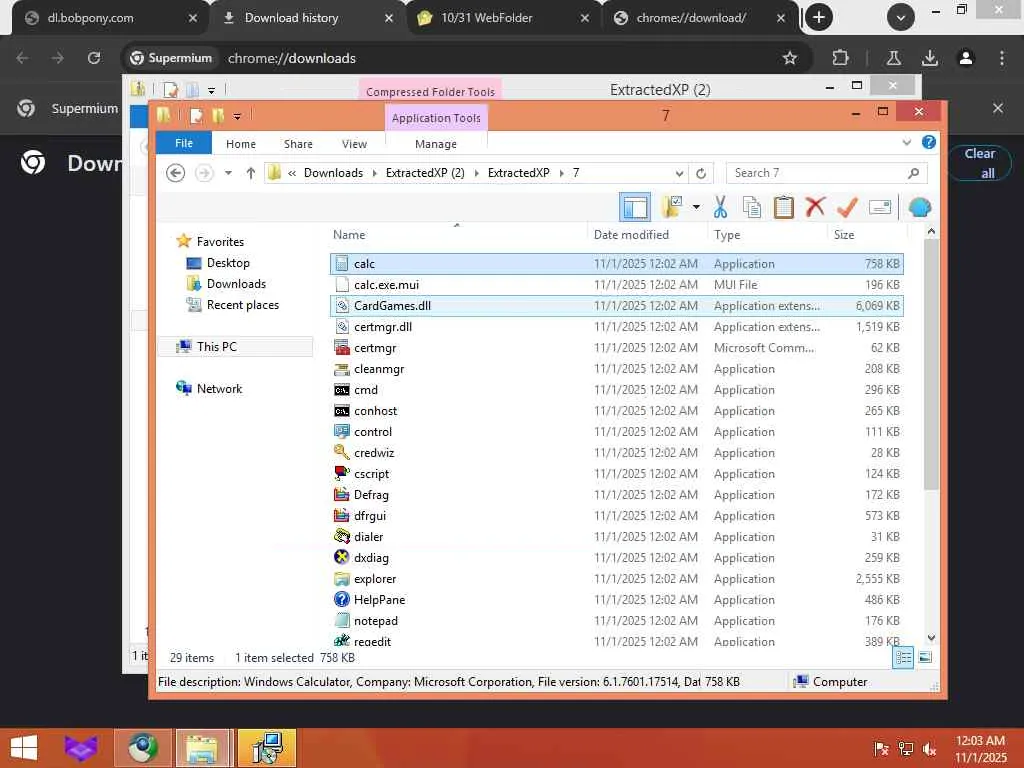
Task: Select the notepad file row
Action: click(x=616, y=620)
